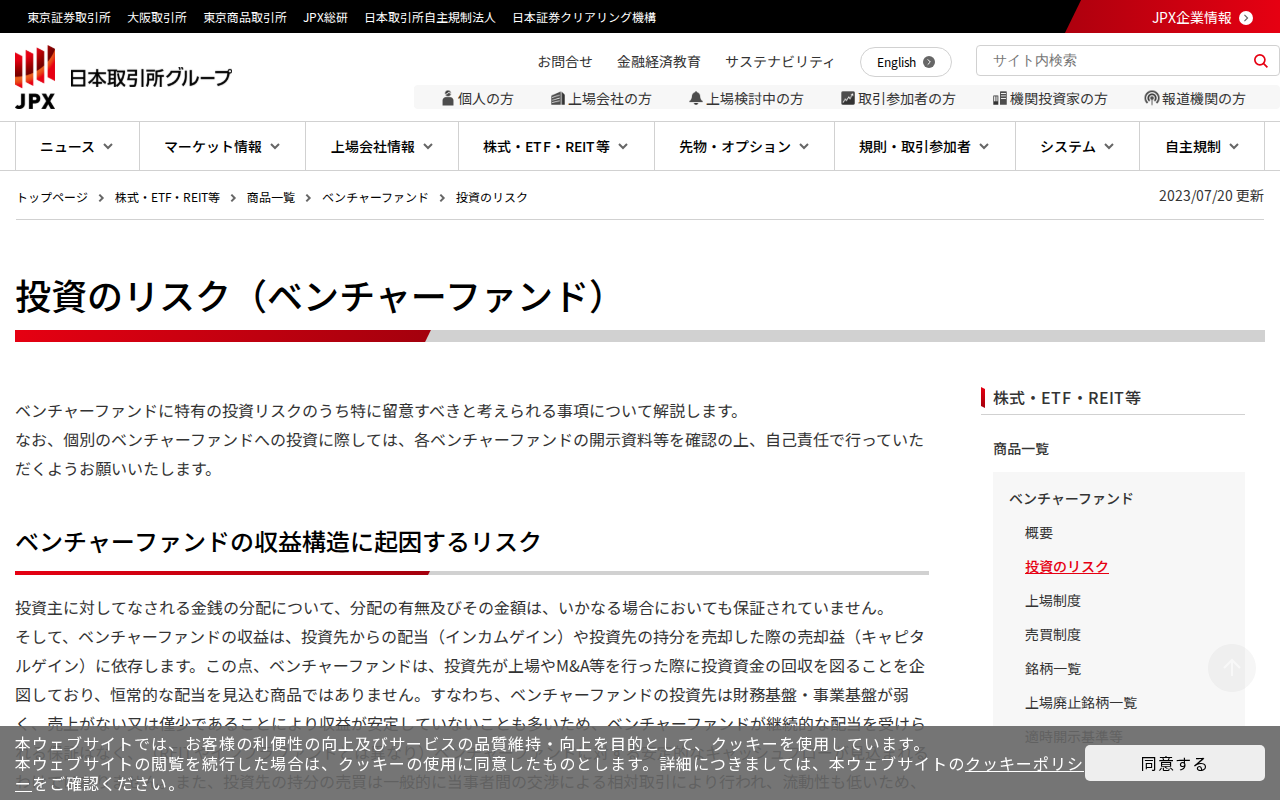
Task: Click the ベンチャーファンドの収益構造に起因するリスク heading
Action: click(279, 542)
